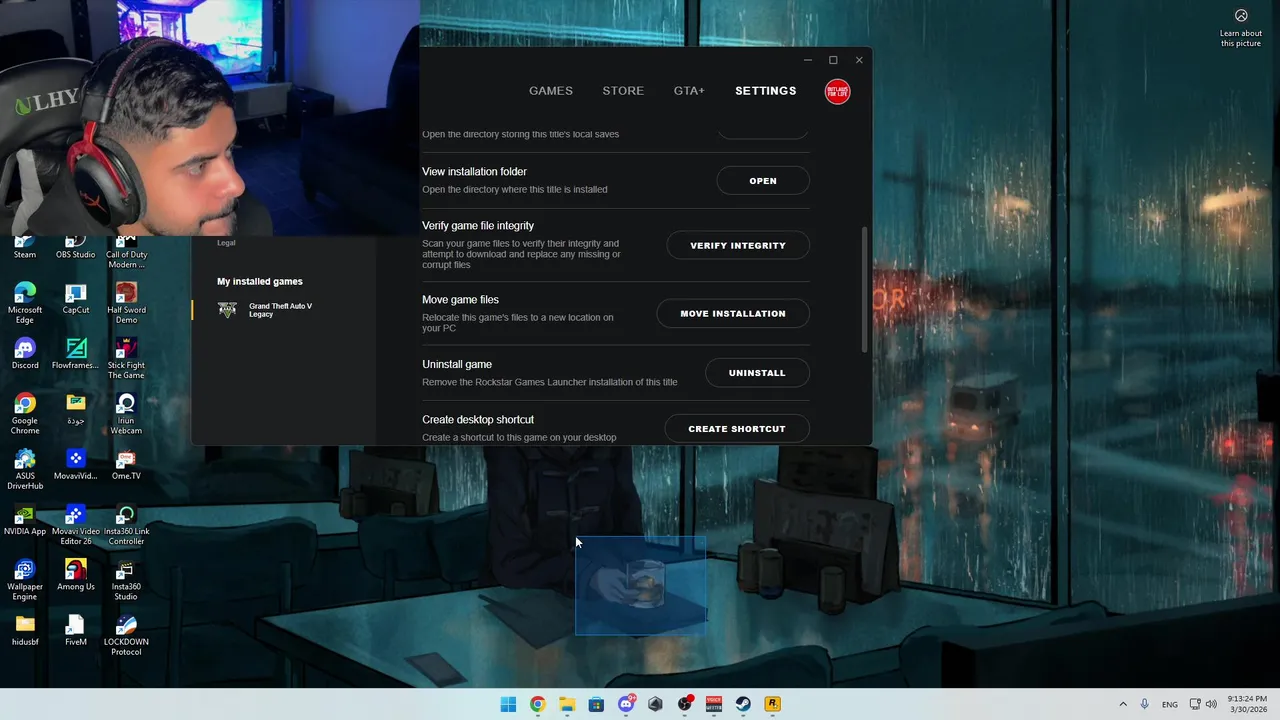Click the 'Uninstall game' label
1280x720 pixels.
457,365
